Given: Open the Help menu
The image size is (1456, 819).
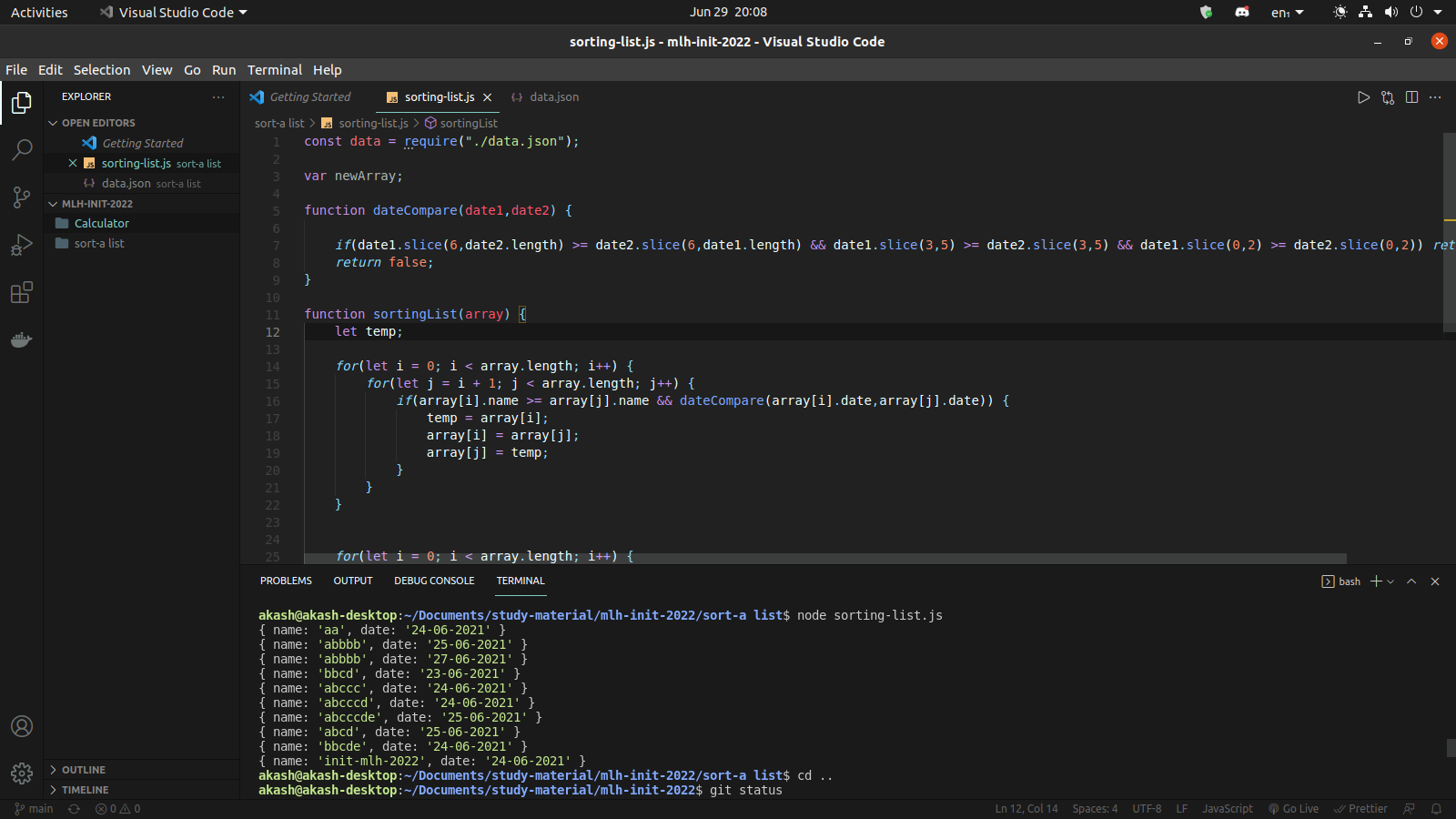Looking at the screenshot, I should (x=328, y=70).
